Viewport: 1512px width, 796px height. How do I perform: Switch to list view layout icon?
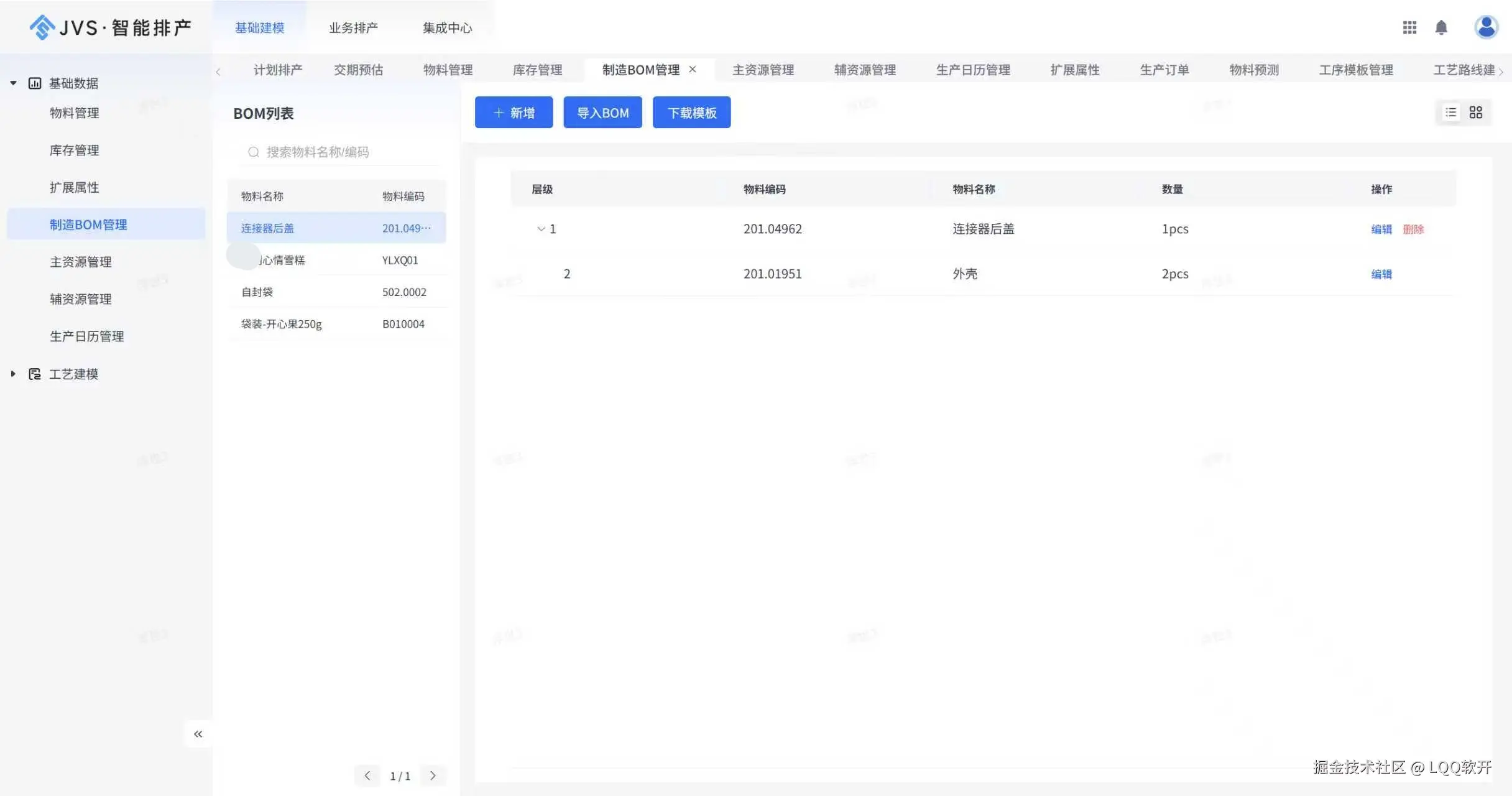1451,113
